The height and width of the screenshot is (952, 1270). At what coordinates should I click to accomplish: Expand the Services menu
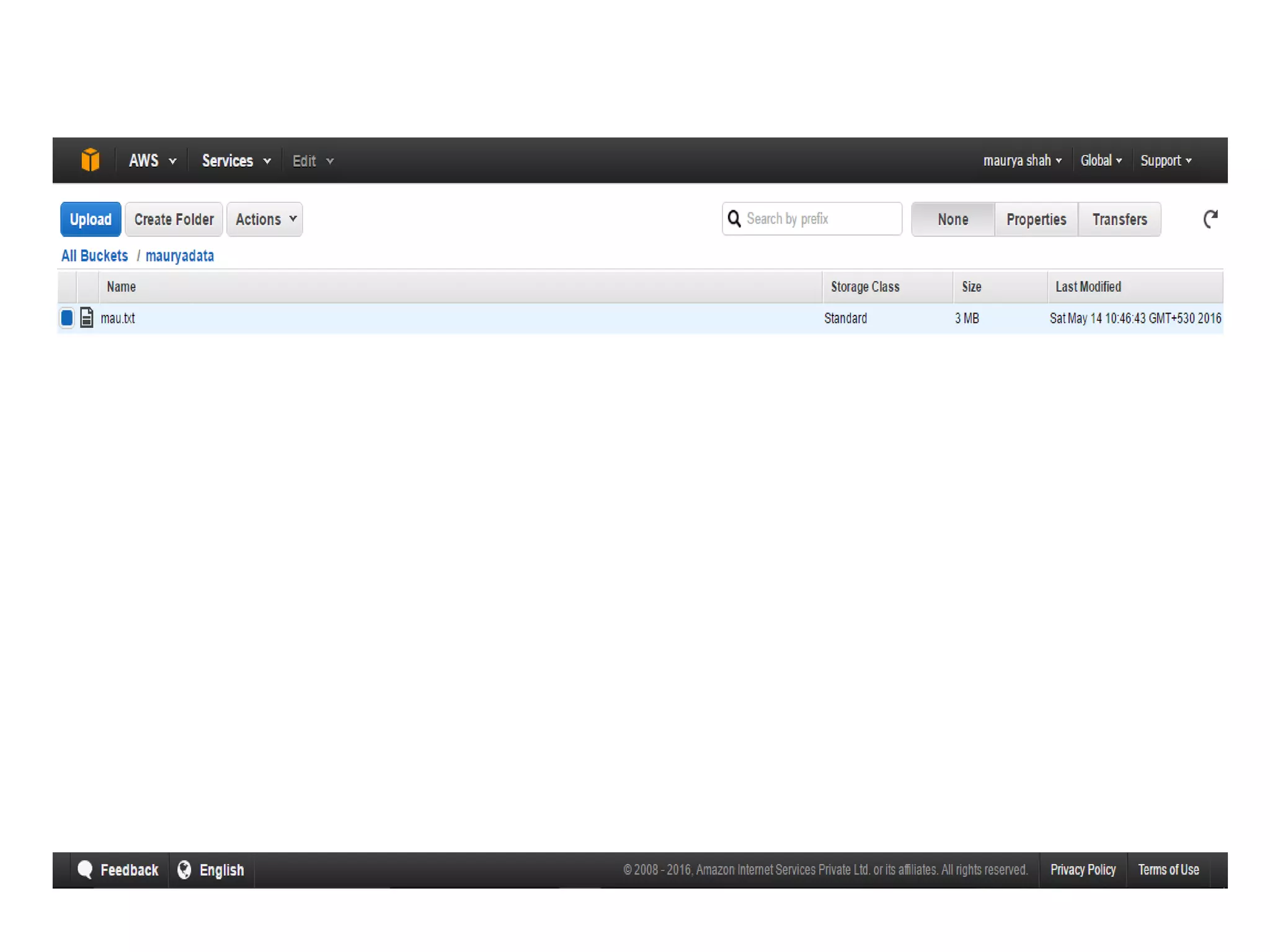(236, 161)
